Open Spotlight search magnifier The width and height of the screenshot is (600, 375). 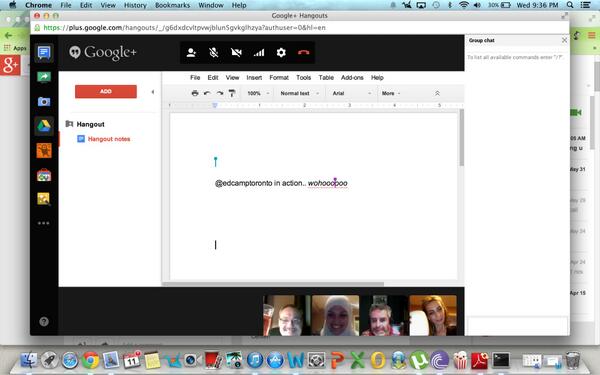point(570,5)
